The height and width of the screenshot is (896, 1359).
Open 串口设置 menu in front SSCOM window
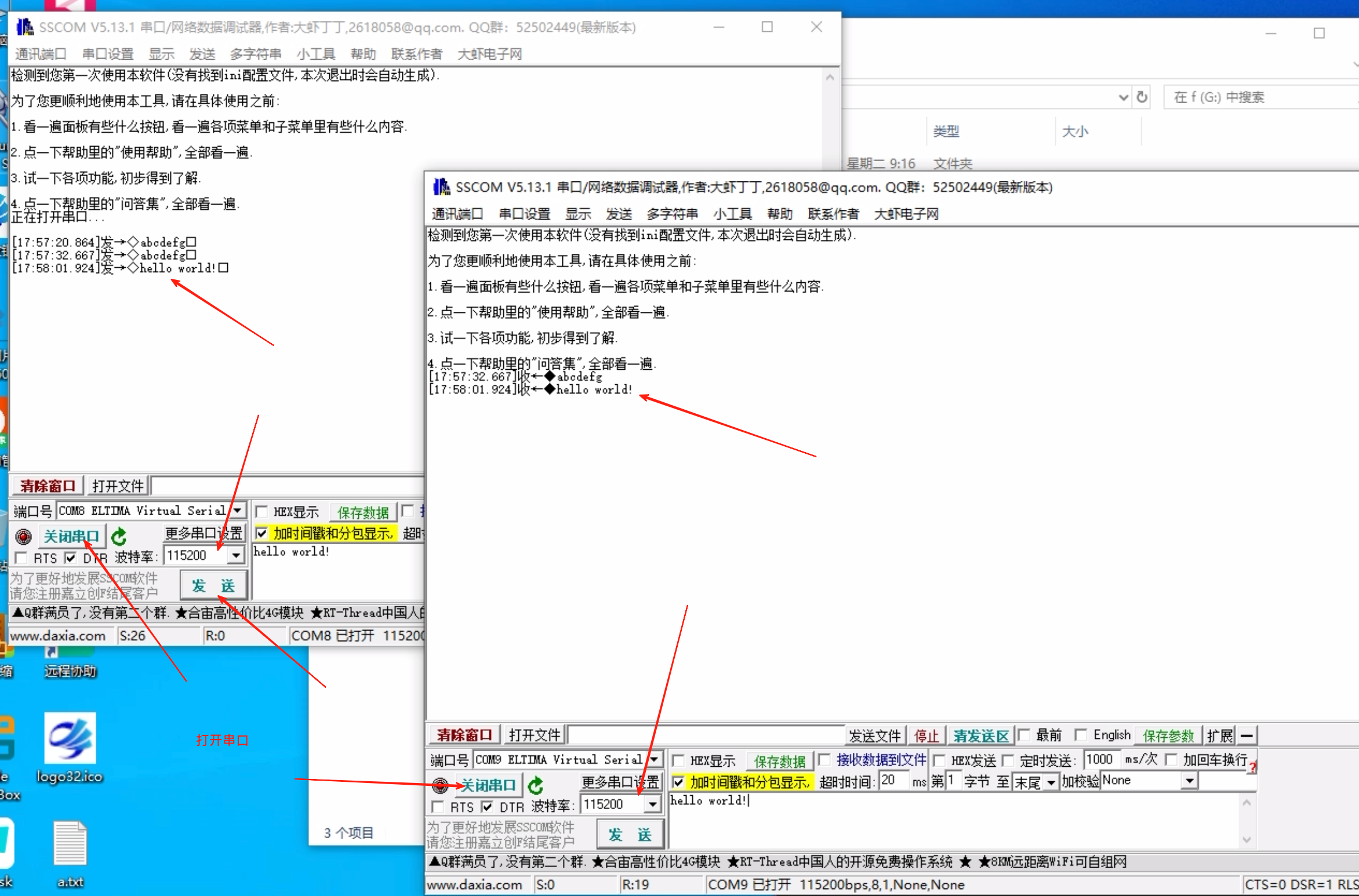point(524,214)
